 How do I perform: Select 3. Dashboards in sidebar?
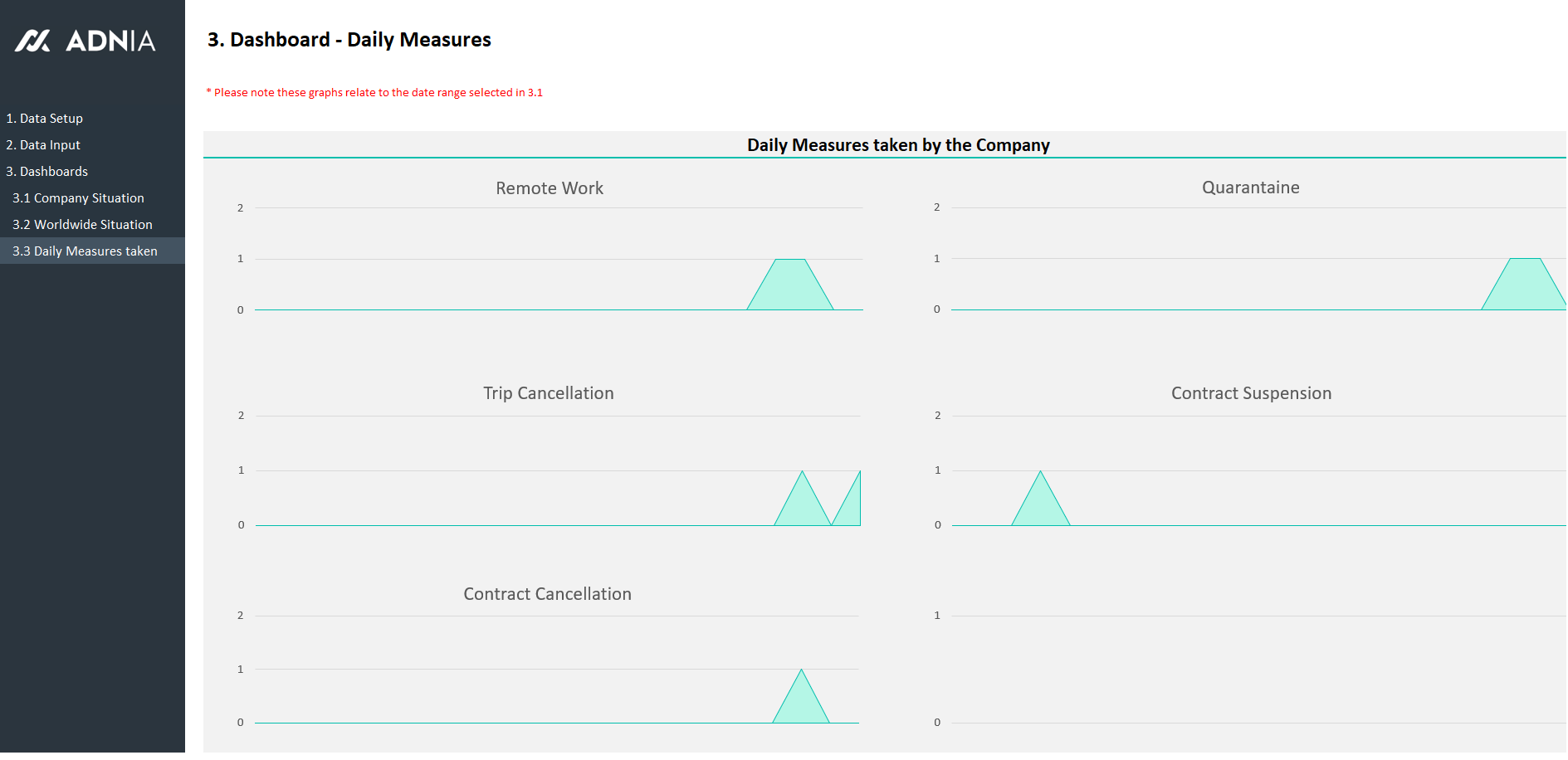[47, 172]
